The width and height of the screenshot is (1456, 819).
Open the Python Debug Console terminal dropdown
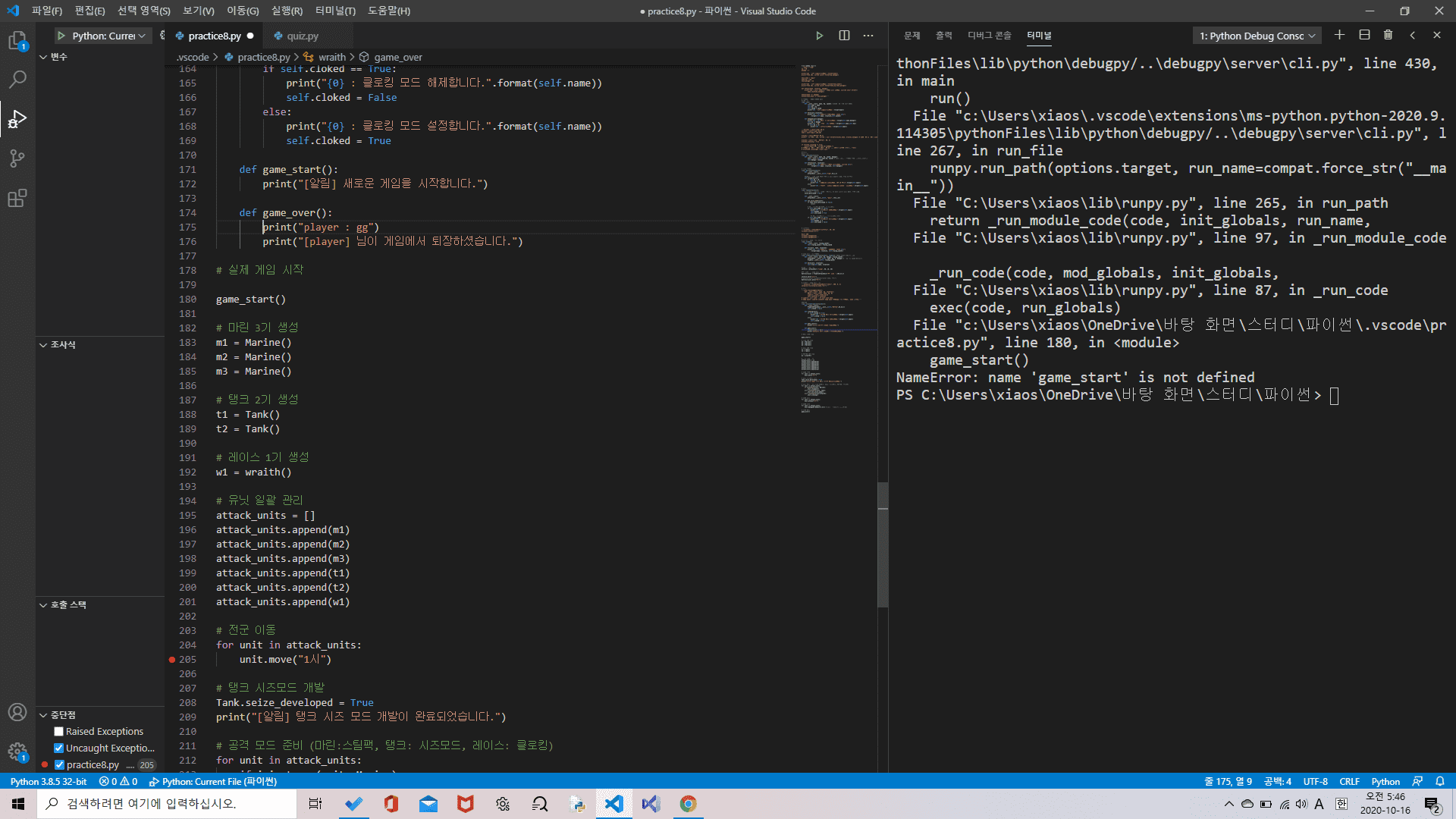1257,36
